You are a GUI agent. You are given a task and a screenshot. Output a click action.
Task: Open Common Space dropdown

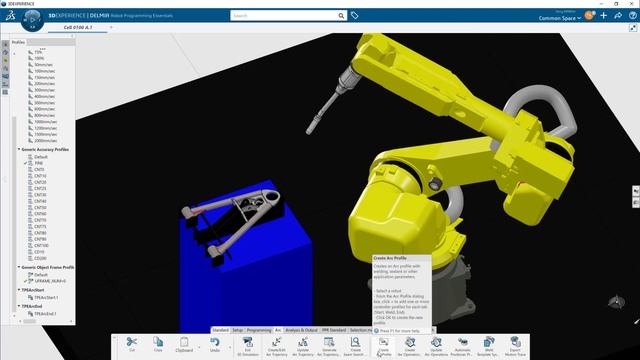click(560, 18)
